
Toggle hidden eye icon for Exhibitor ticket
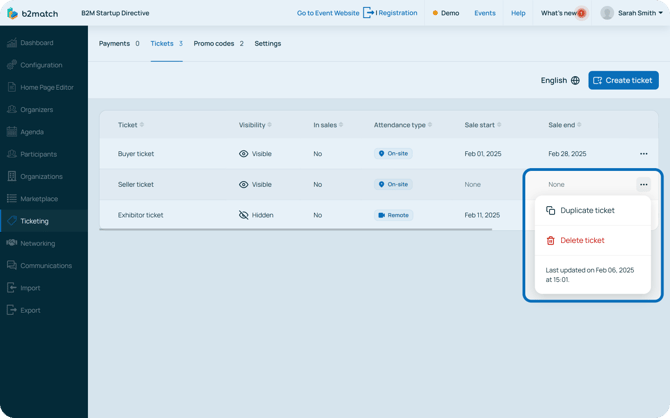(x=244, y=215)
